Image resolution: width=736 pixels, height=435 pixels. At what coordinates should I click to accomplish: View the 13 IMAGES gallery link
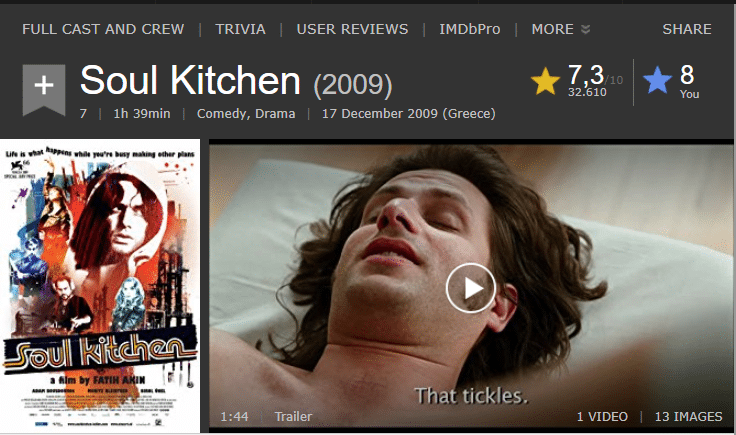tap(689, 417)
